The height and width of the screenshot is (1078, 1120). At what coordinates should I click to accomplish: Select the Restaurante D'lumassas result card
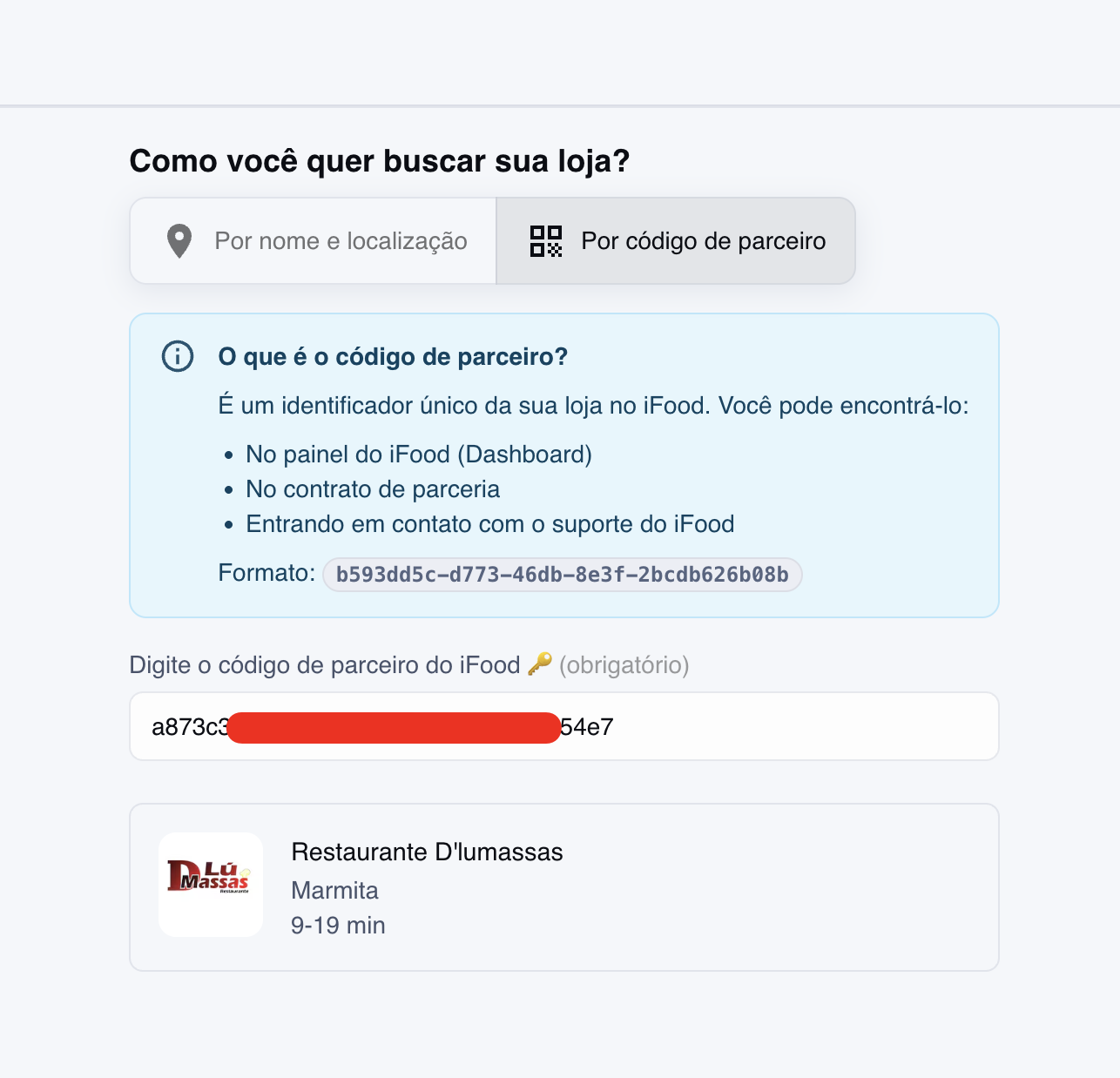[x=563, y=886]
